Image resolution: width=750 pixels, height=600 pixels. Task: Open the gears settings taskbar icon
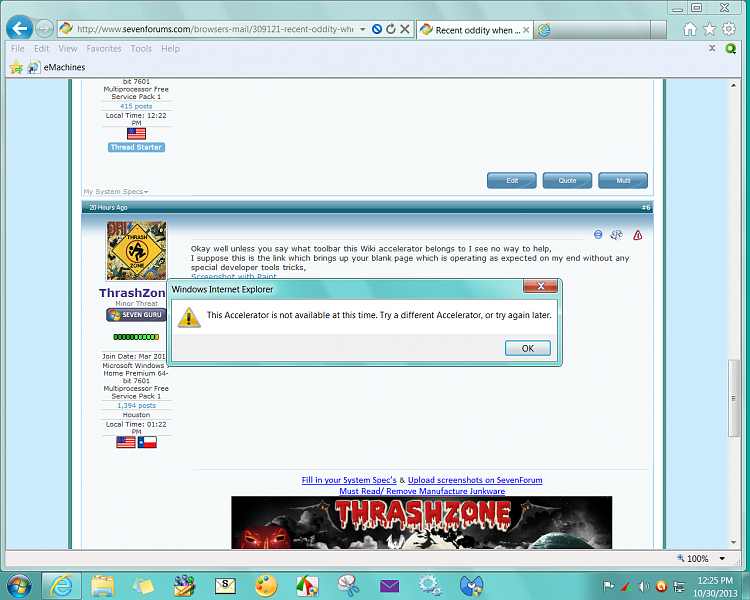pos(430,586)
